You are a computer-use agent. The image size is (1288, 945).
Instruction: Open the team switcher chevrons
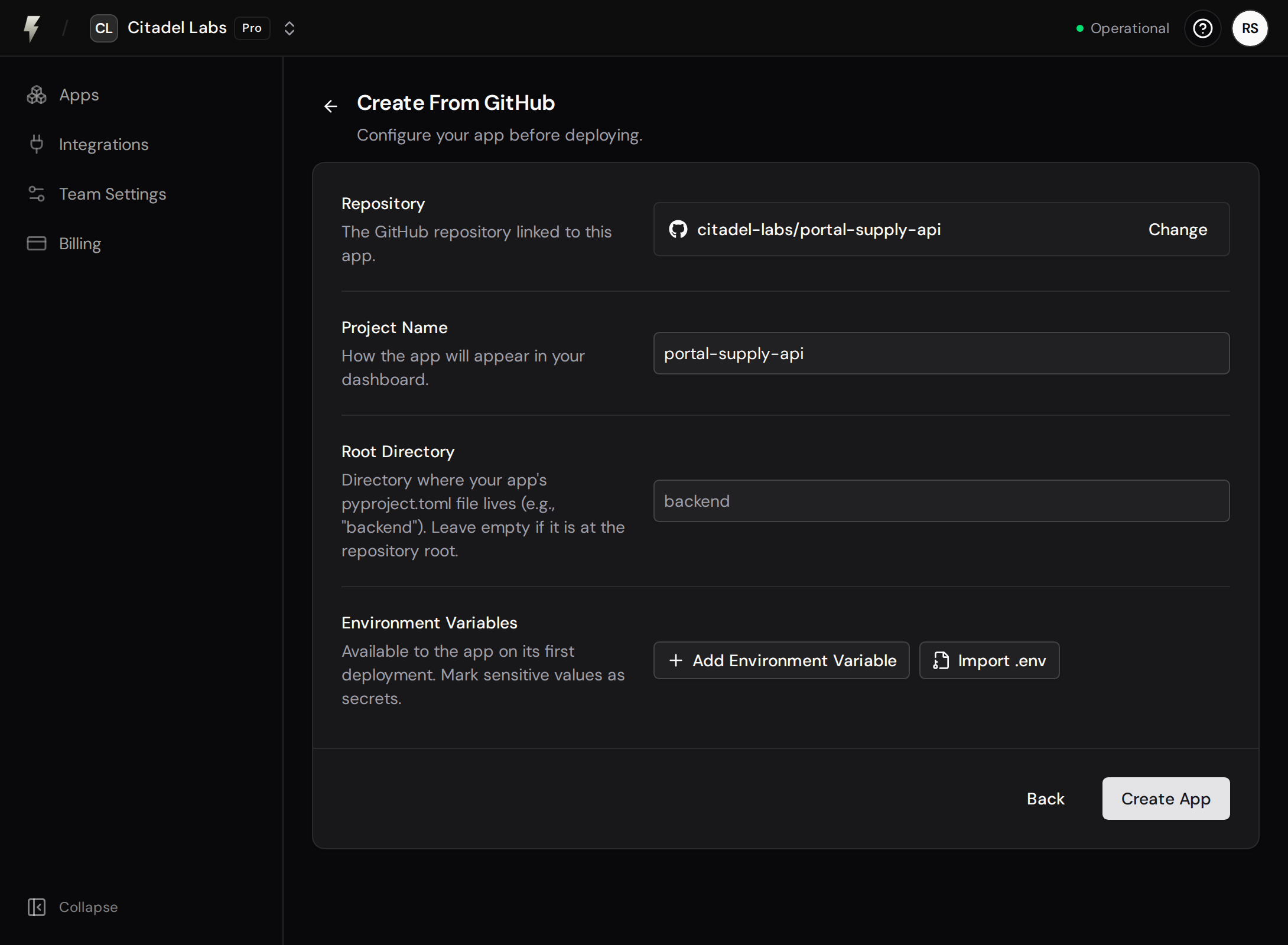point(289,28)
